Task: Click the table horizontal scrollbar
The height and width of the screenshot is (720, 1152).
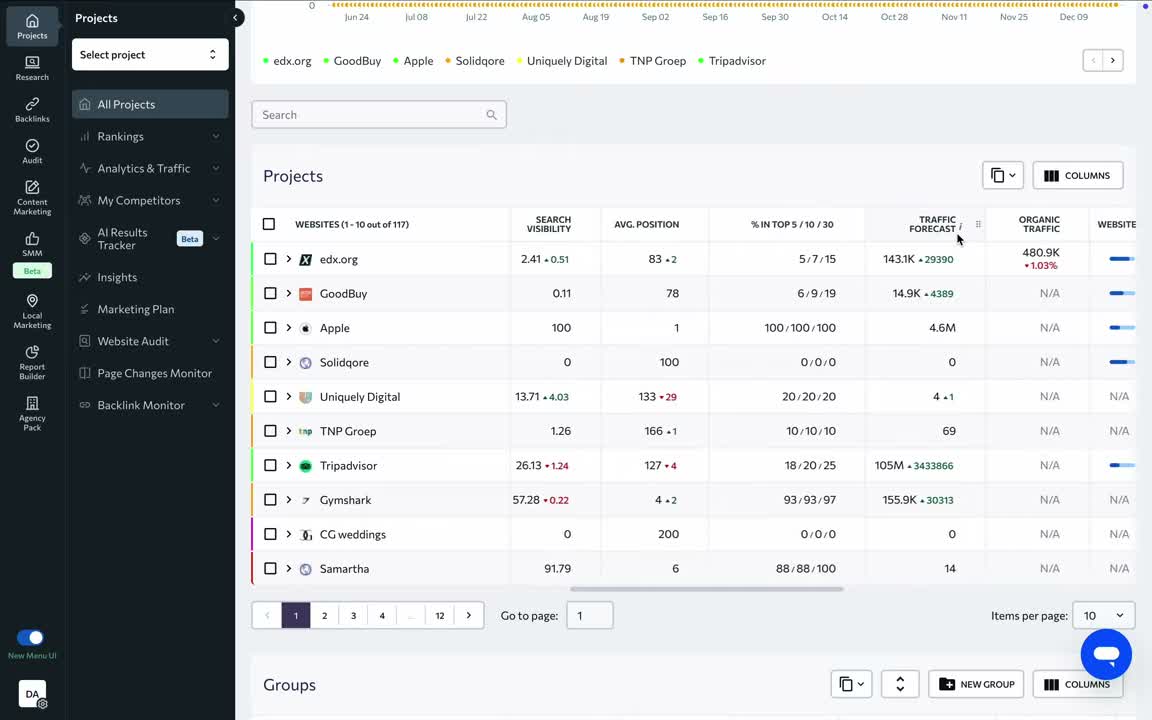Action: tap(707, 589)
